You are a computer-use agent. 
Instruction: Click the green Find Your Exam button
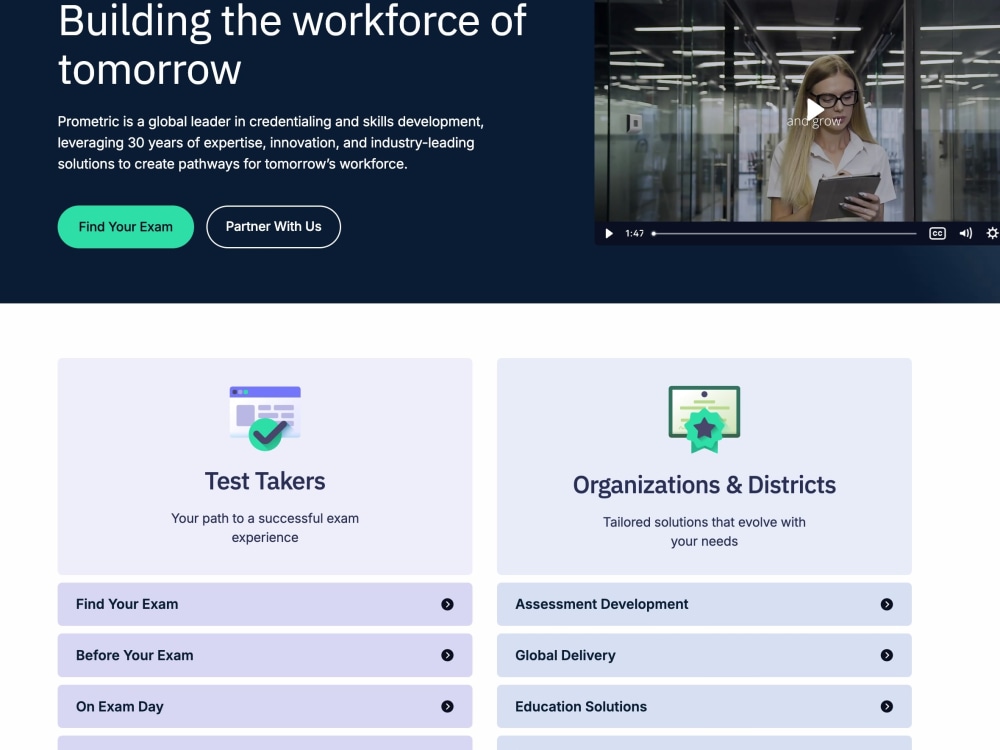click(126, 226)
